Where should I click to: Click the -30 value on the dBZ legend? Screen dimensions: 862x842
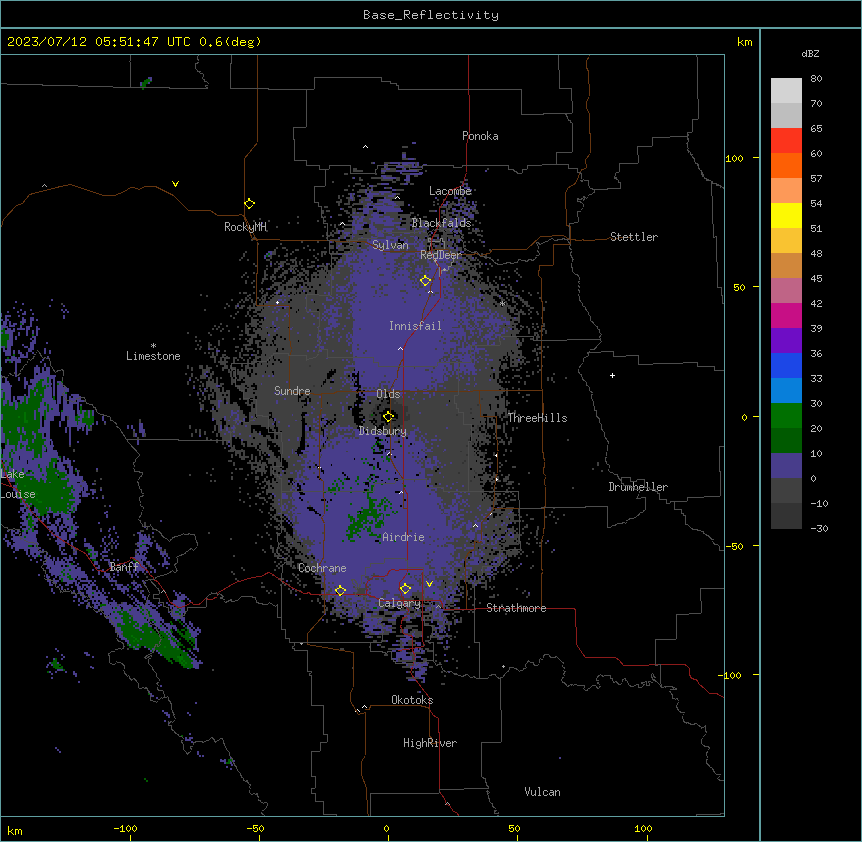(x=819, y=528)
